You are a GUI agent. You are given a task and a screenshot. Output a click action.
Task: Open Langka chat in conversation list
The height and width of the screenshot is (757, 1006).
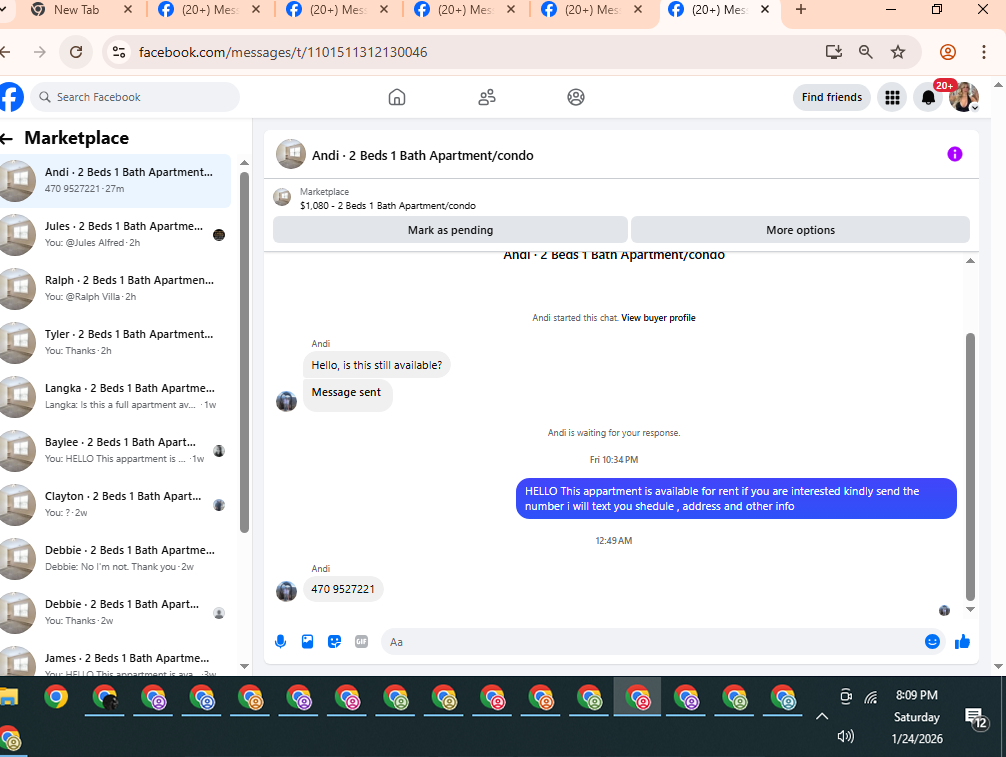[x=115, y=396]
